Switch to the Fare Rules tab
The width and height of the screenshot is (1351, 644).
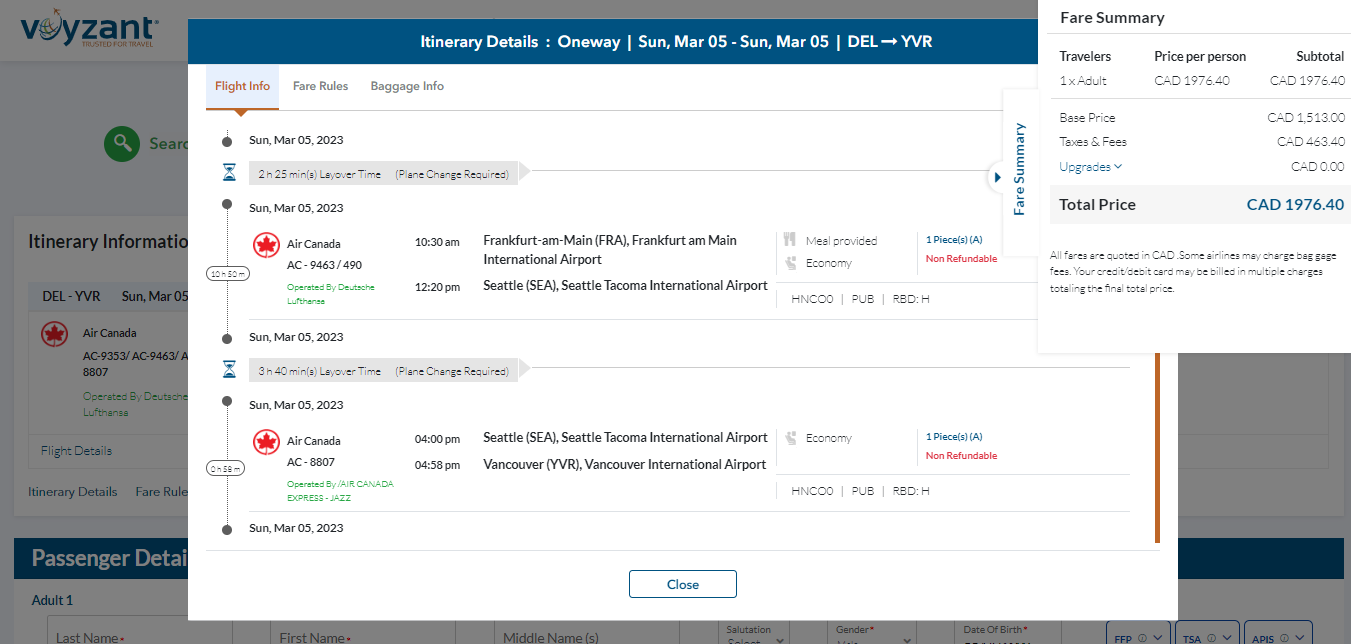[x=320, y=86]
